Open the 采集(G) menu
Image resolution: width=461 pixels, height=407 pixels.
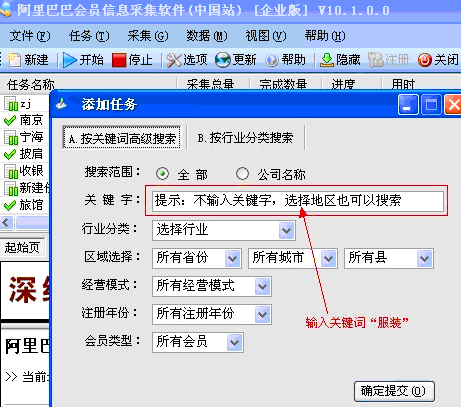tap(148, 36)
